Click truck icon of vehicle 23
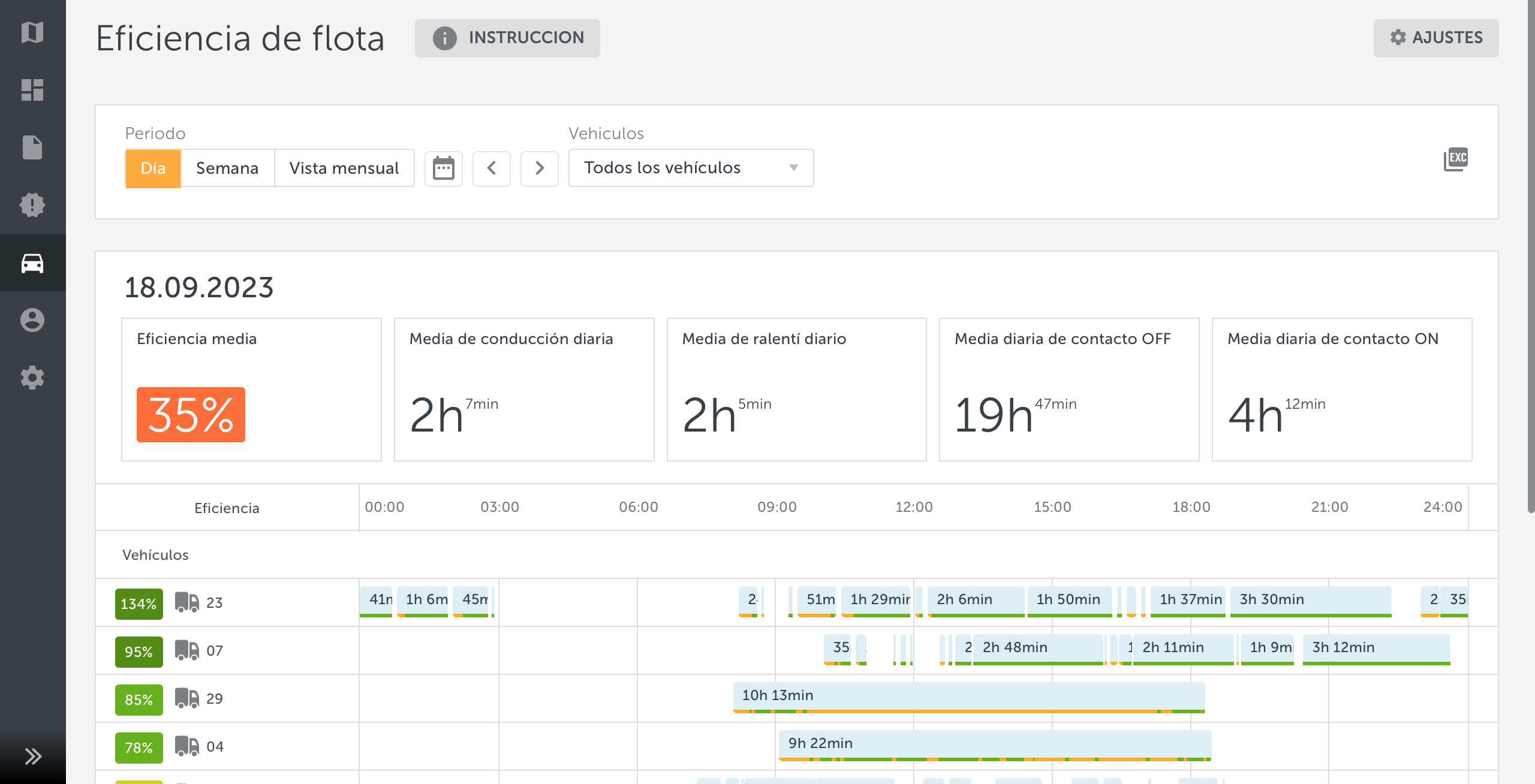The image size is (1535, 784). coord(186,602)
